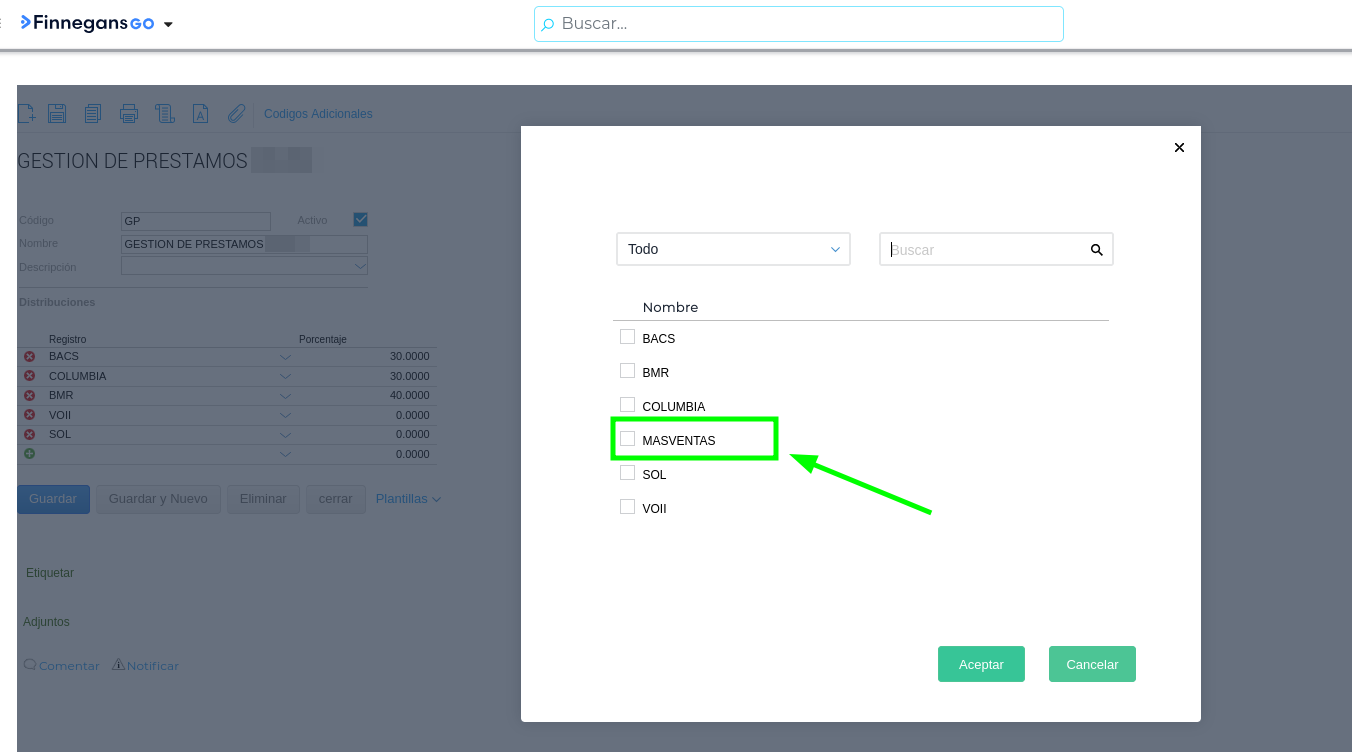Close the selection dialog with X

coord(1179,148)
